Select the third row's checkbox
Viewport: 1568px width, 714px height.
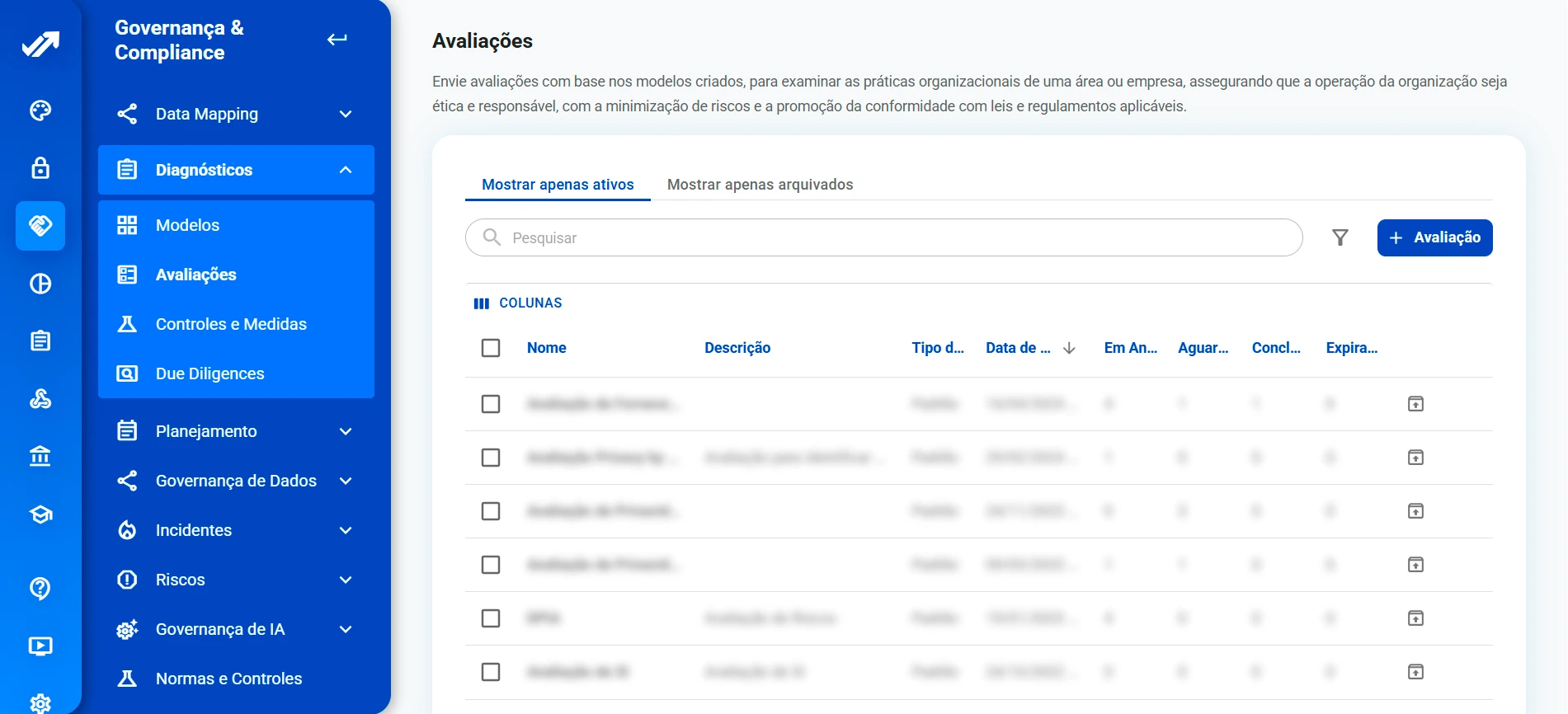491,511
